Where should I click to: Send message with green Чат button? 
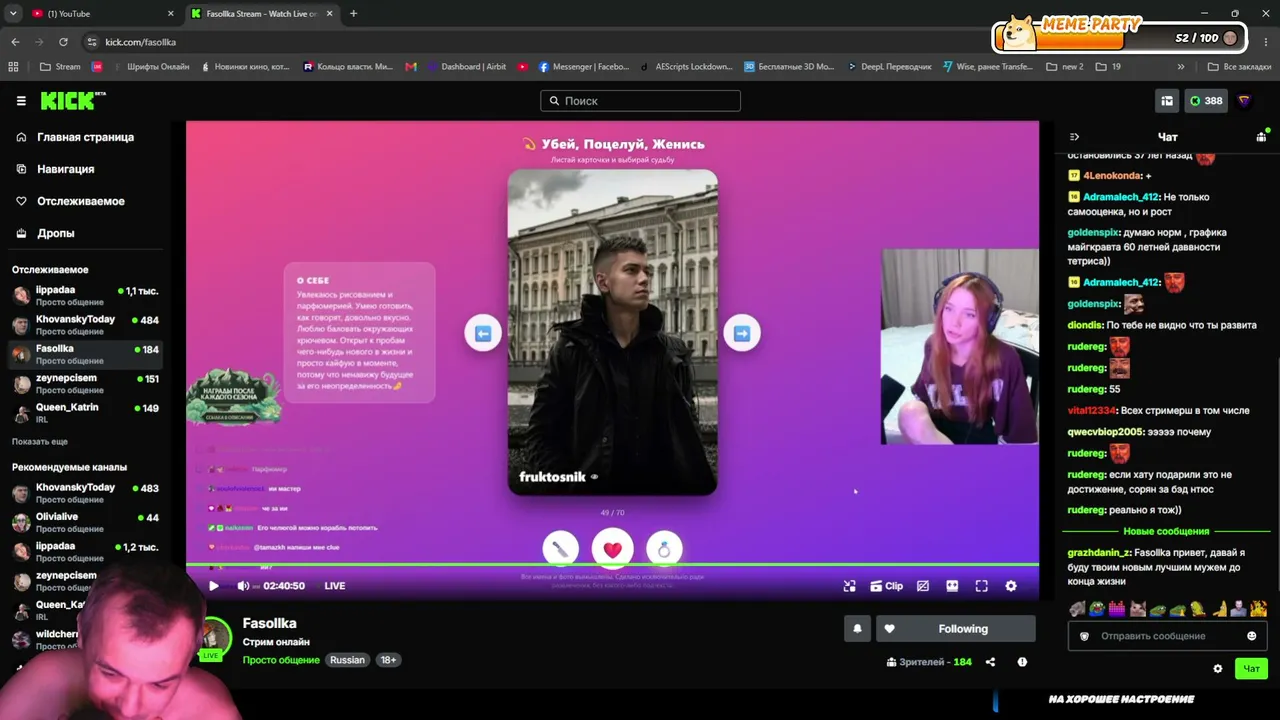tap(1251, 669)
